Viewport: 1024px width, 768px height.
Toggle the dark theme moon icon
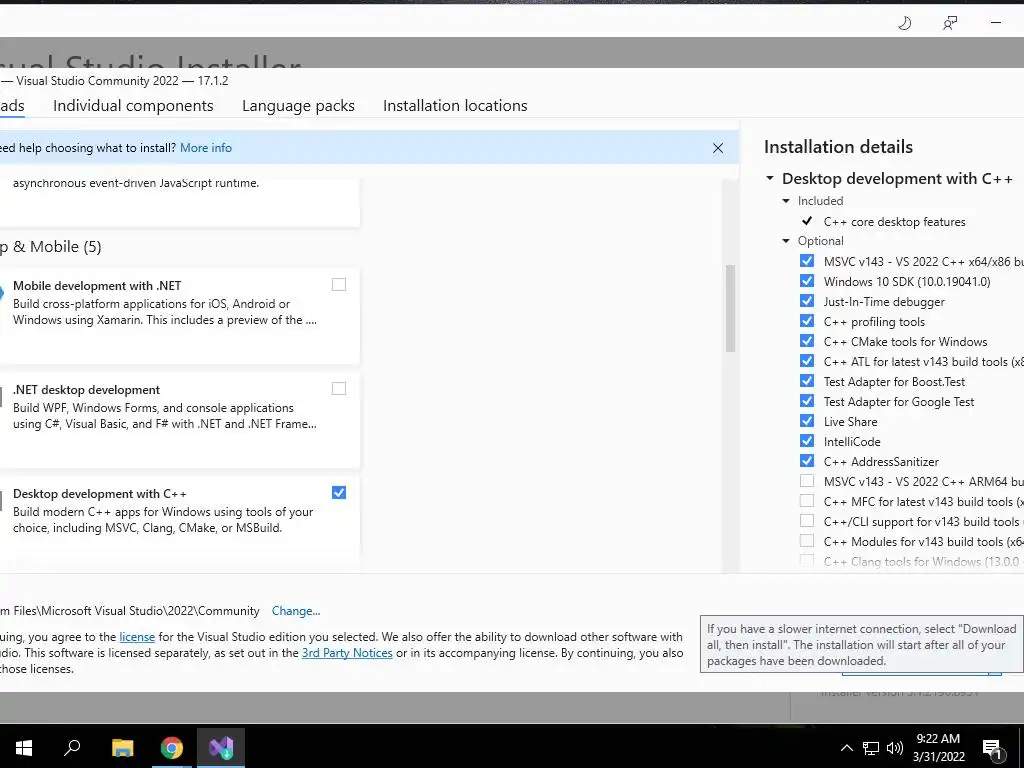pyautogui.click(x=904, y=24)
